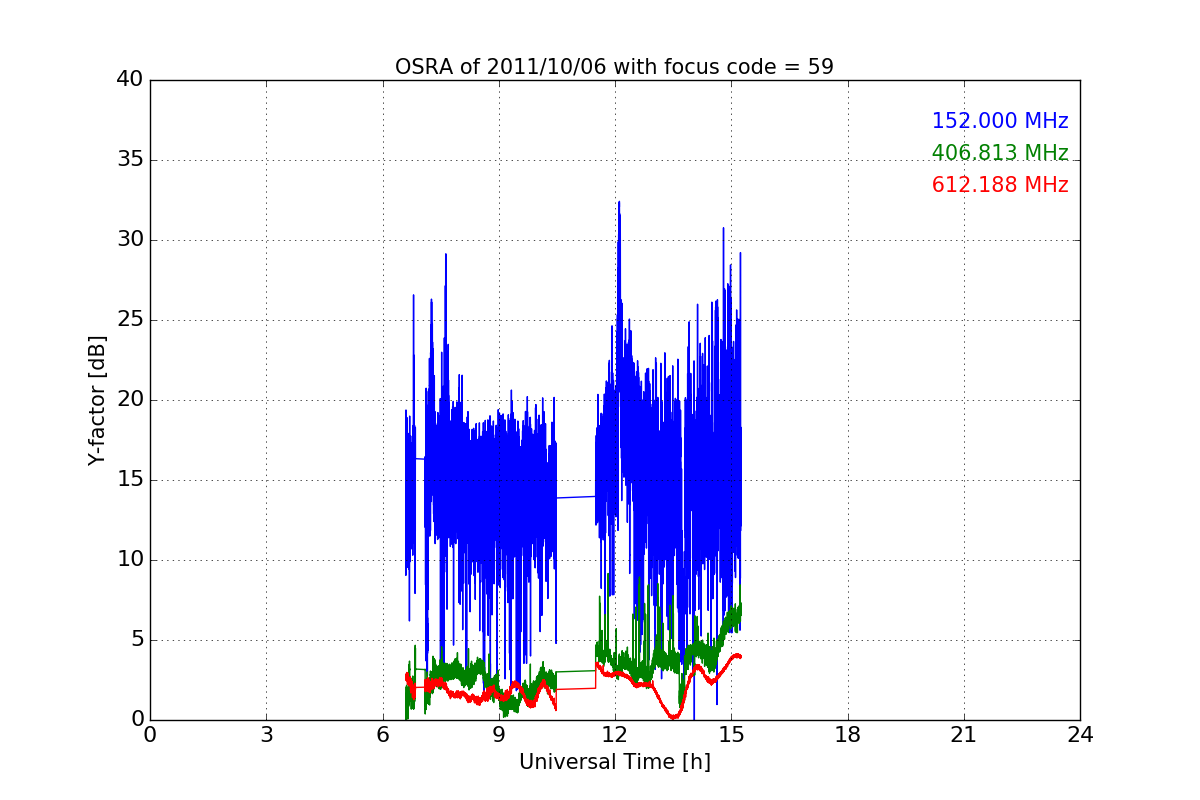Select the 406.813 MHz legend label
The image size is (1200, 800).
click(1000, 153)
